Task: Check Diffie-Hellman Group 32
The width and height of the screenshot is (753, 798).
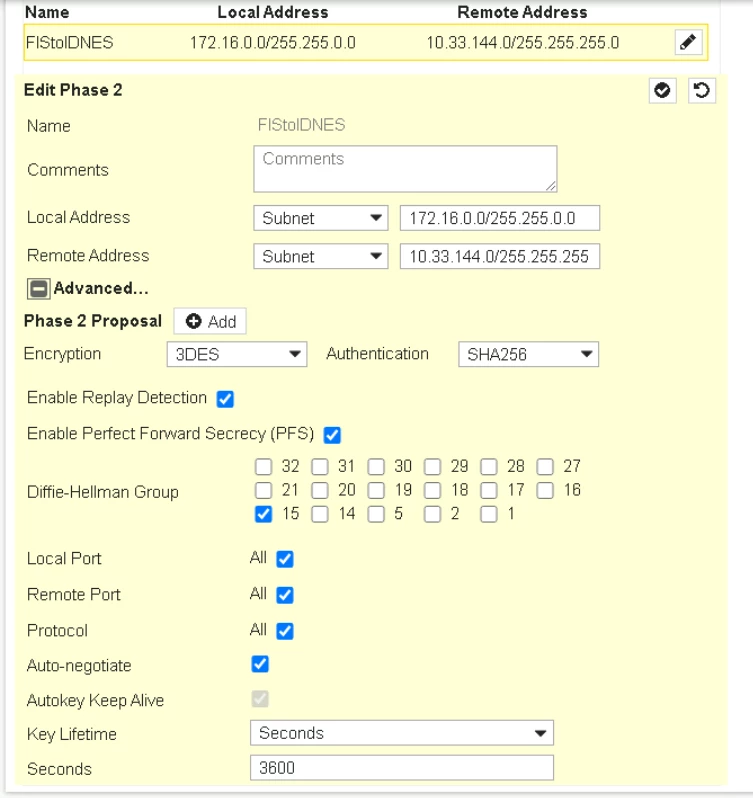Action: (264, 466)
